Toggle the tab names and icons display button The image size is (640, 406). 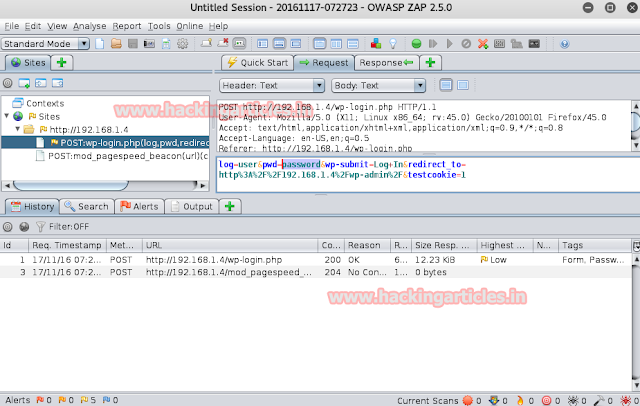[239, 44]
